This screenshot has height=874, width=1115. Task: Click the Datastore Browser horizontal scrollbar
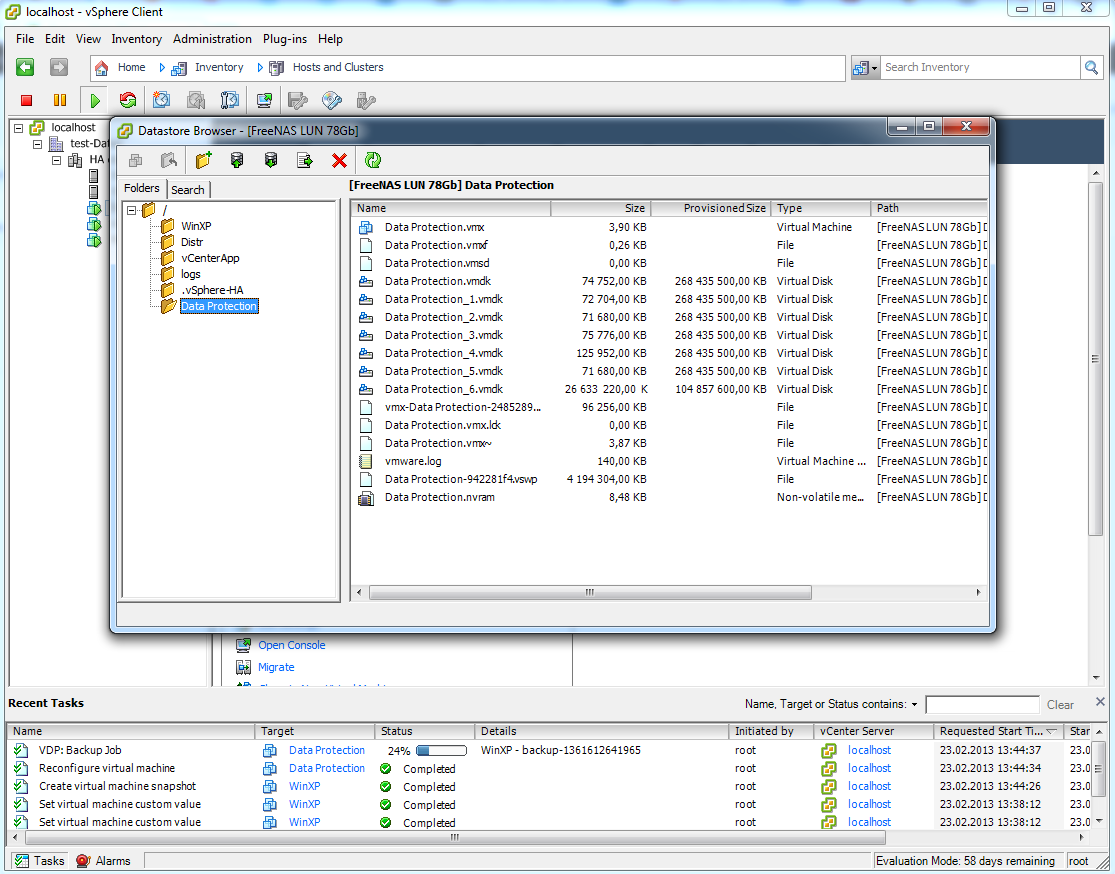[x=590, y=592]
